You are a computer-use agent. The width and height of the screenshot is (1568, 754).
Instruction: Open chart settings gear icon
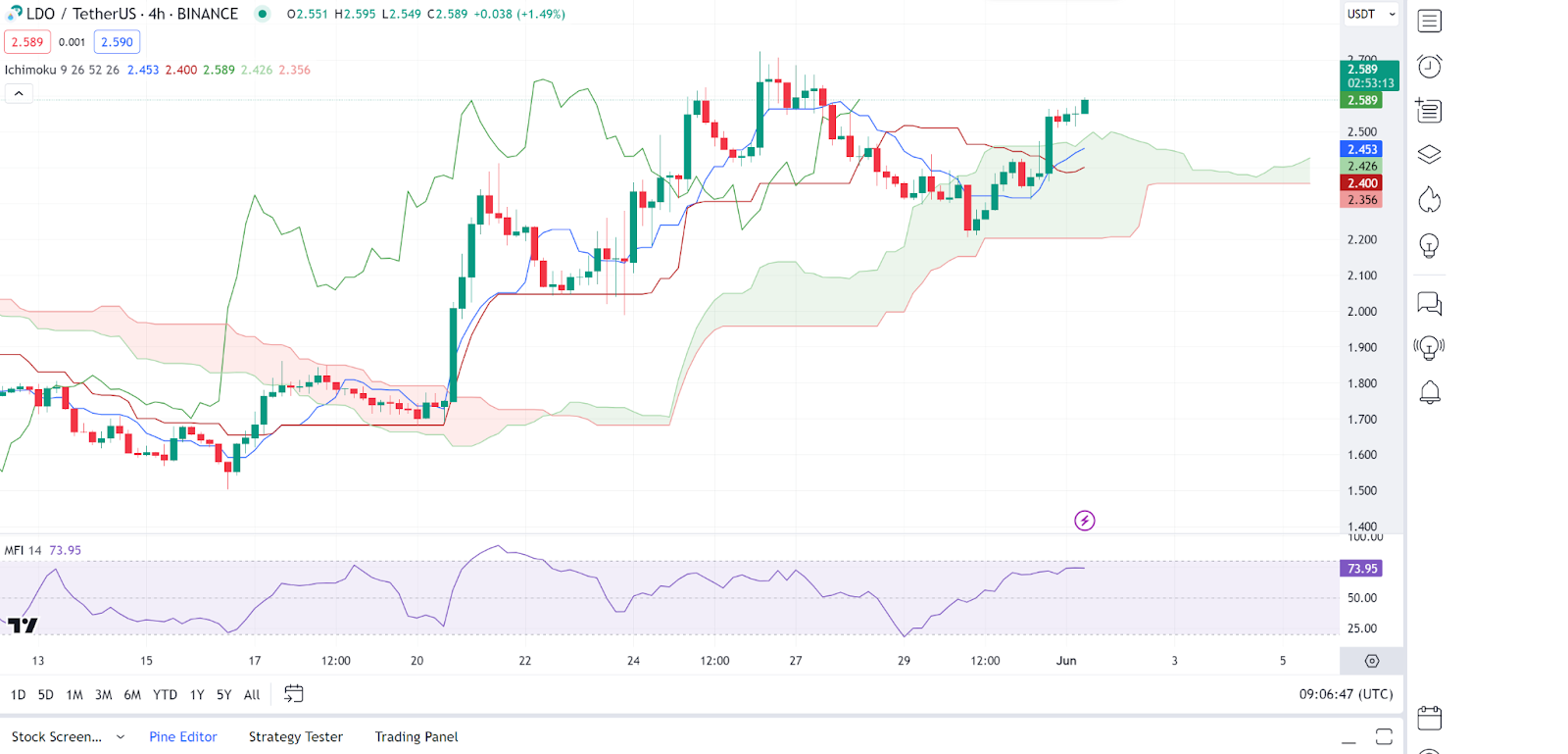coord(1372,661)
